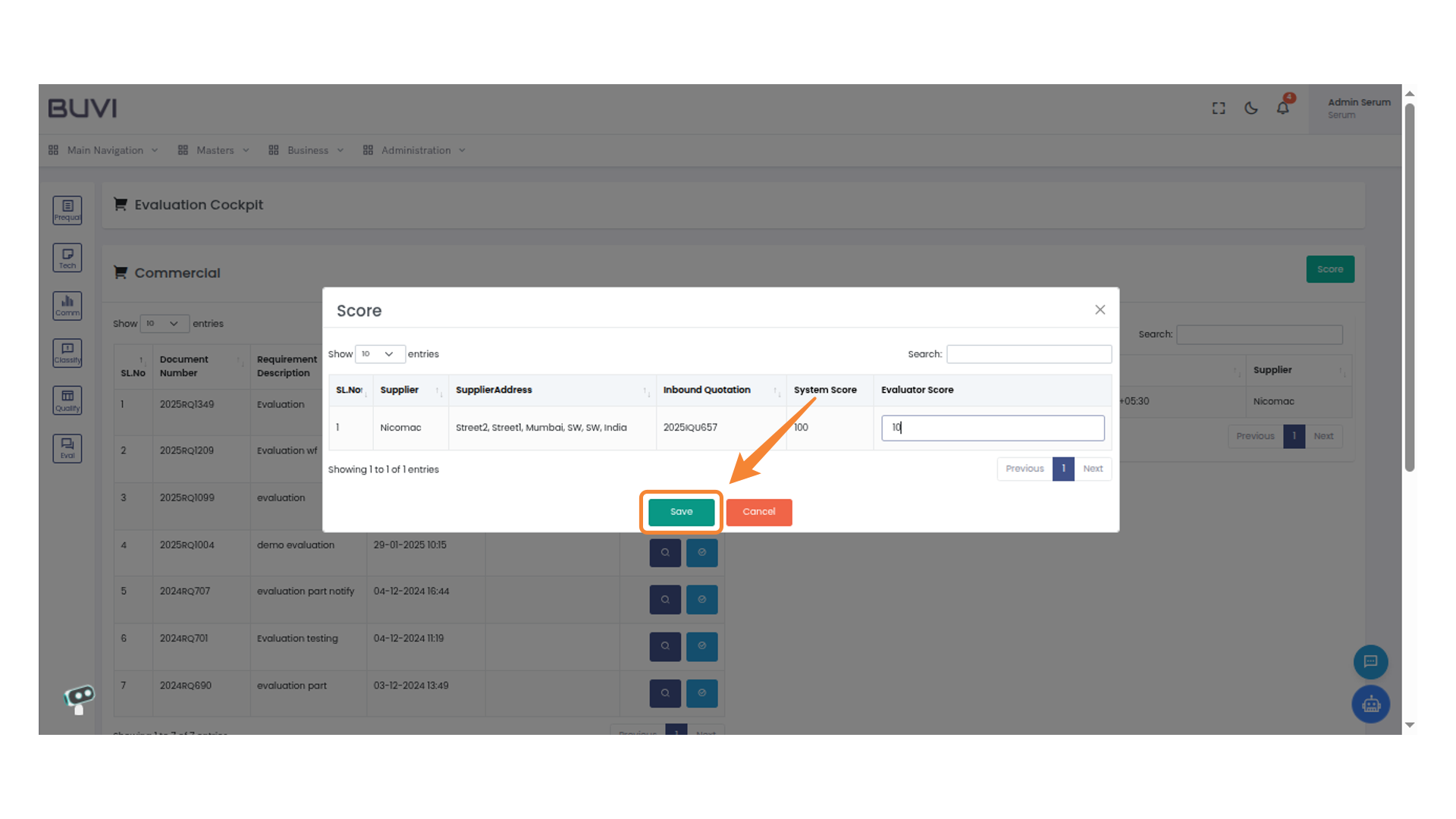
Task: Open the Show entries dropdown in Score dialog
Action: 379,353
